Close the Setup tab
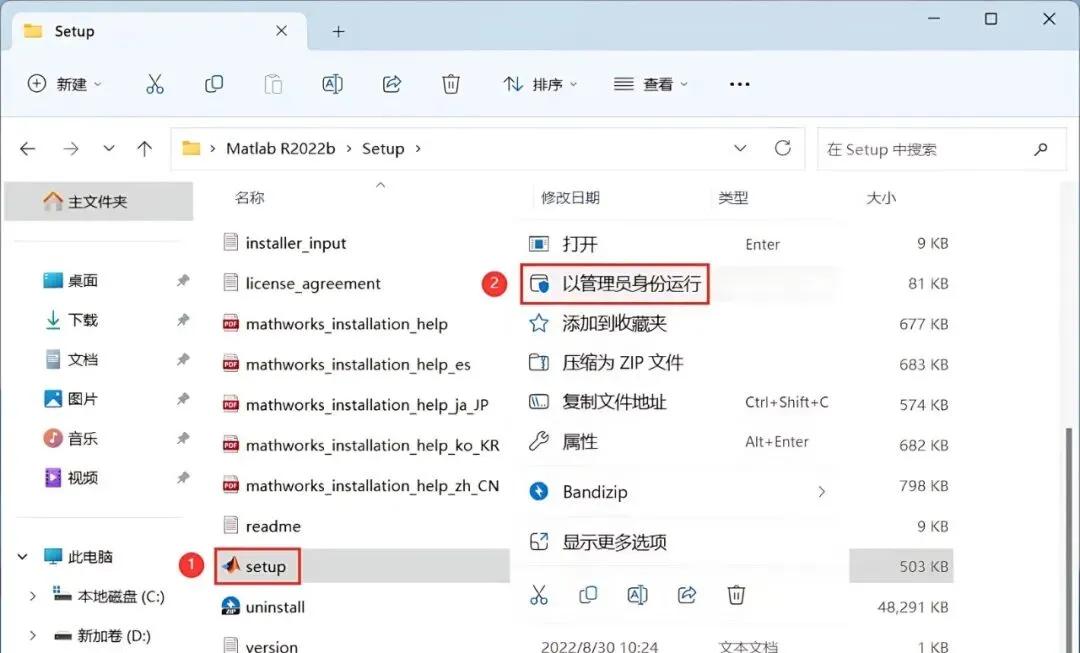 (x=281, y=31)
